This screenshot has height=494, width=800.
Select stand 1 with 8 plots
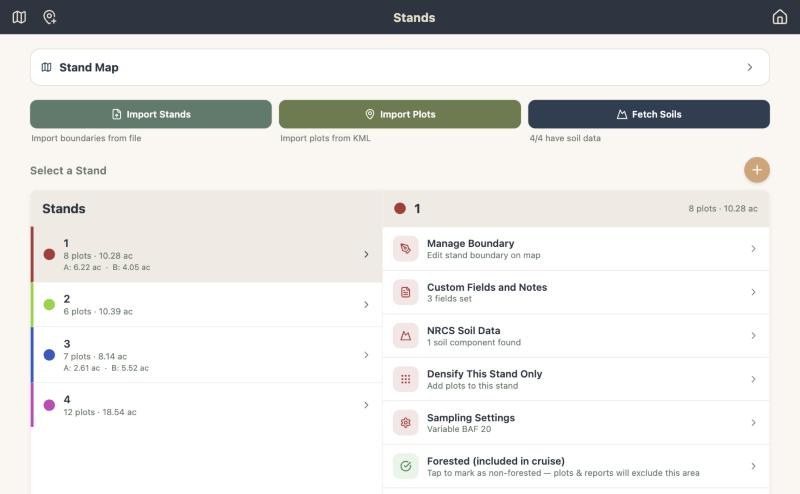coord(207,254)
